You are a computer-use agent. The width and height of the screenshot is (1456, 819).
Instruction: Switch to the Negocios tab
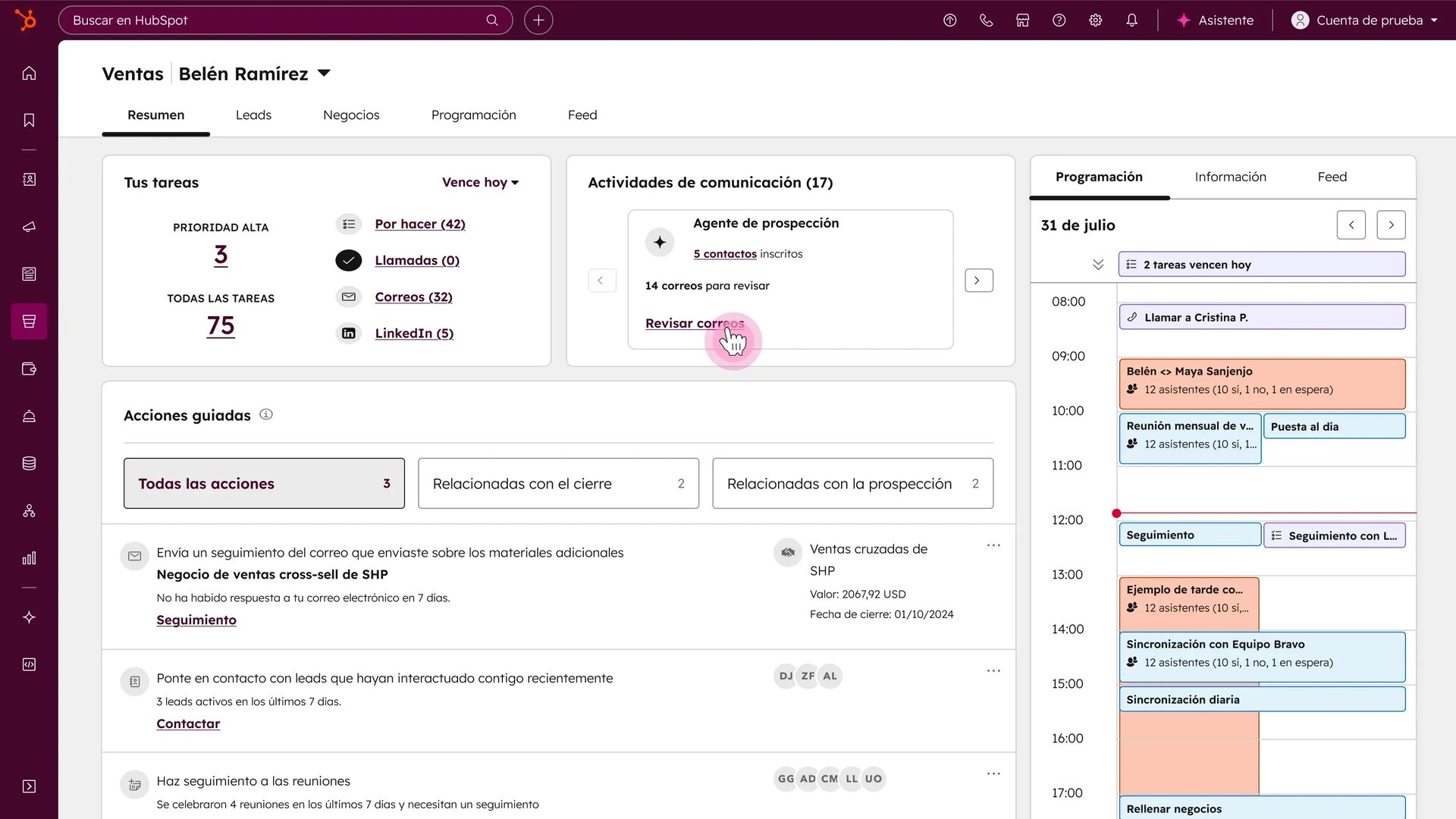[351, 115]
